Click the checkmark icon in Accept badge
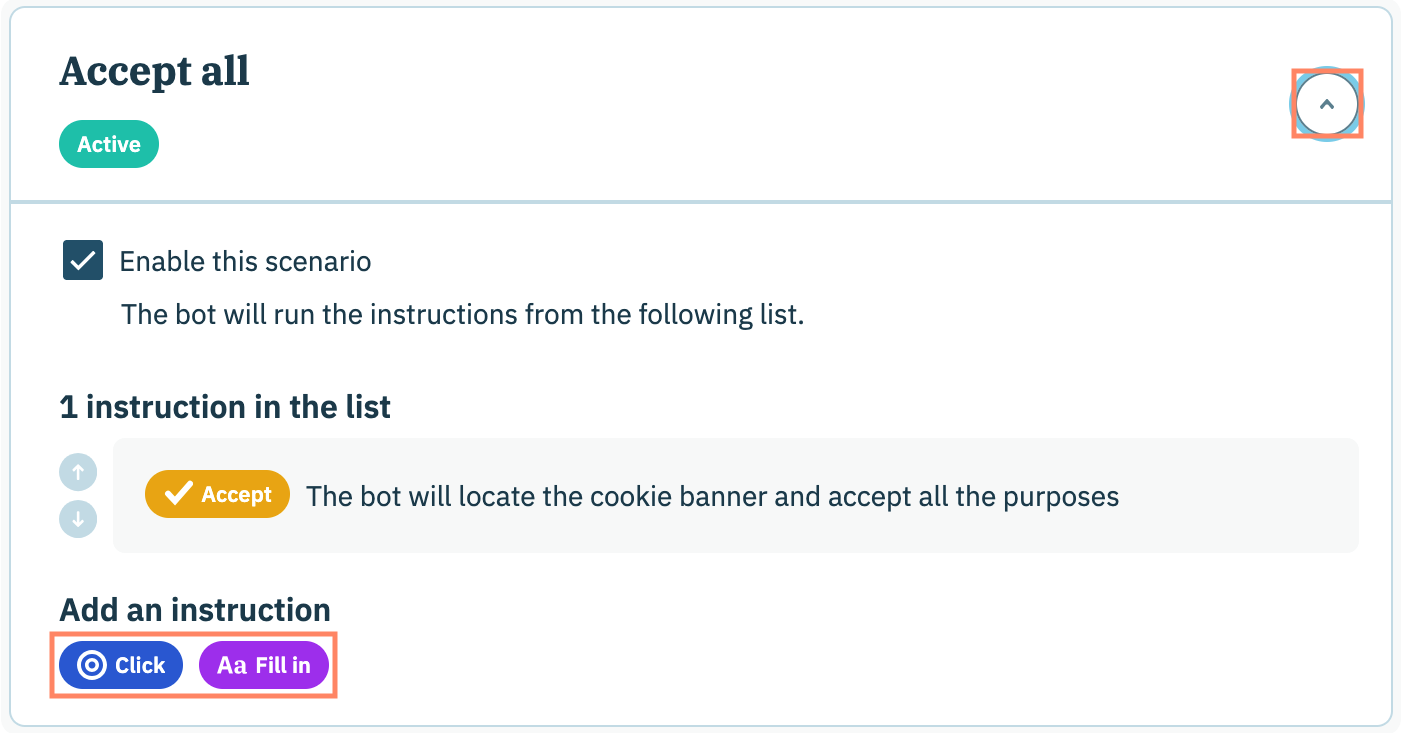 (178, 495)
